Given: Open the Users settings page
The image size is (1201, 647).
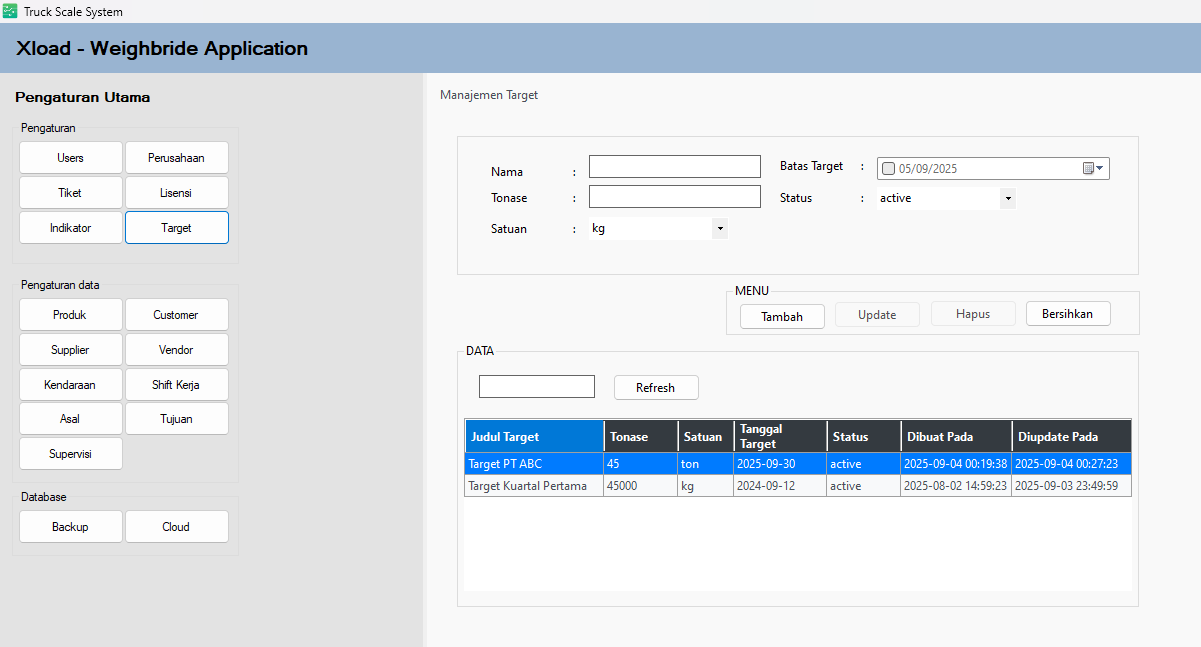Looking at the screenshot, I should 70,158.
